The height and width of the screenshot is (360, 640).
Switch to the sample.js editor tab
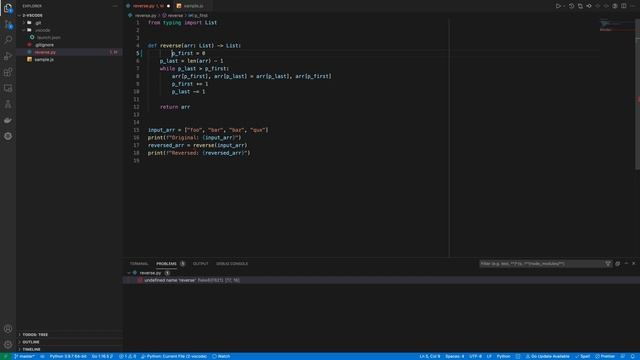(193, 6)
